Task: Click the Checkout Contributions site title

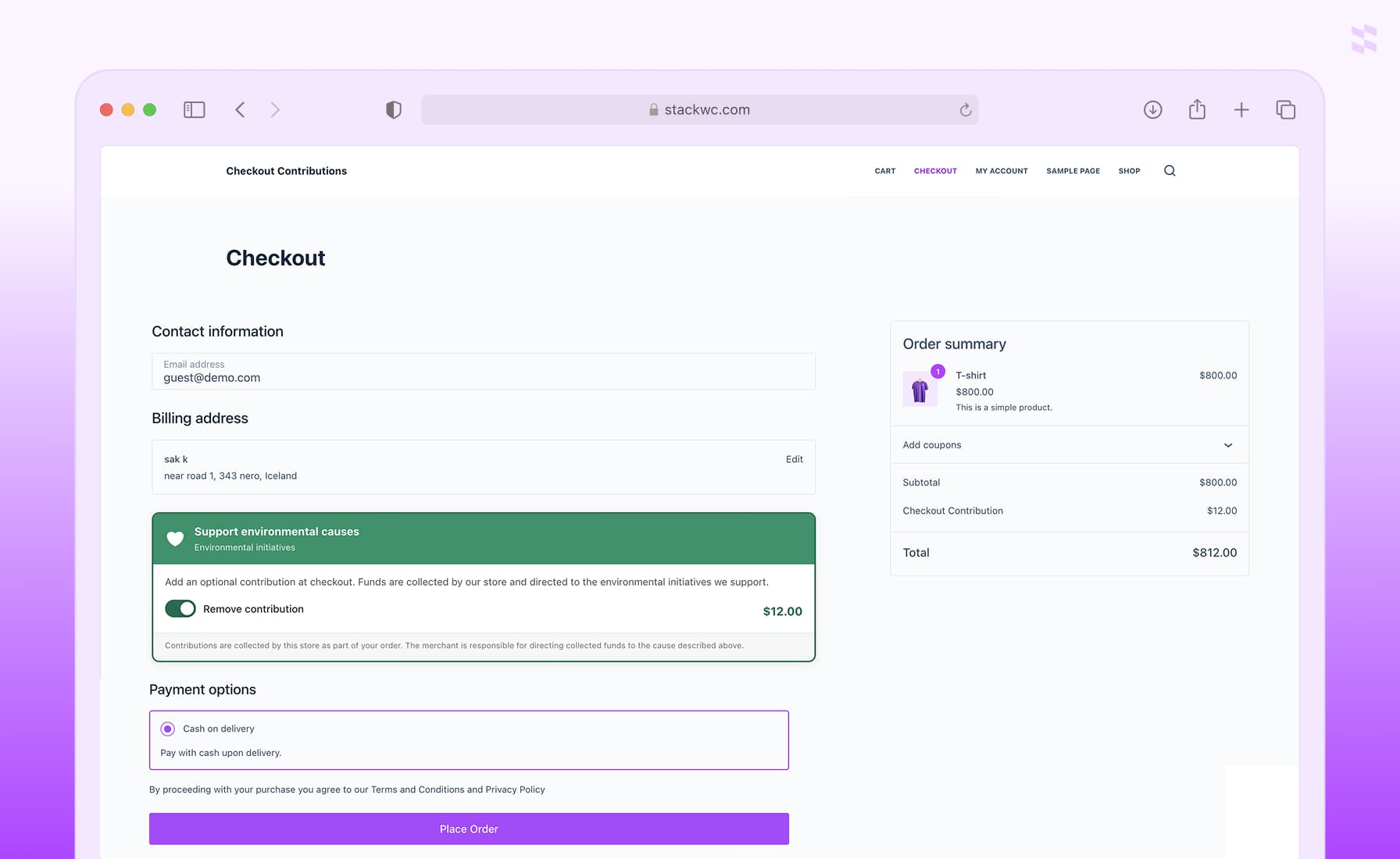Action: coord(287,171)
